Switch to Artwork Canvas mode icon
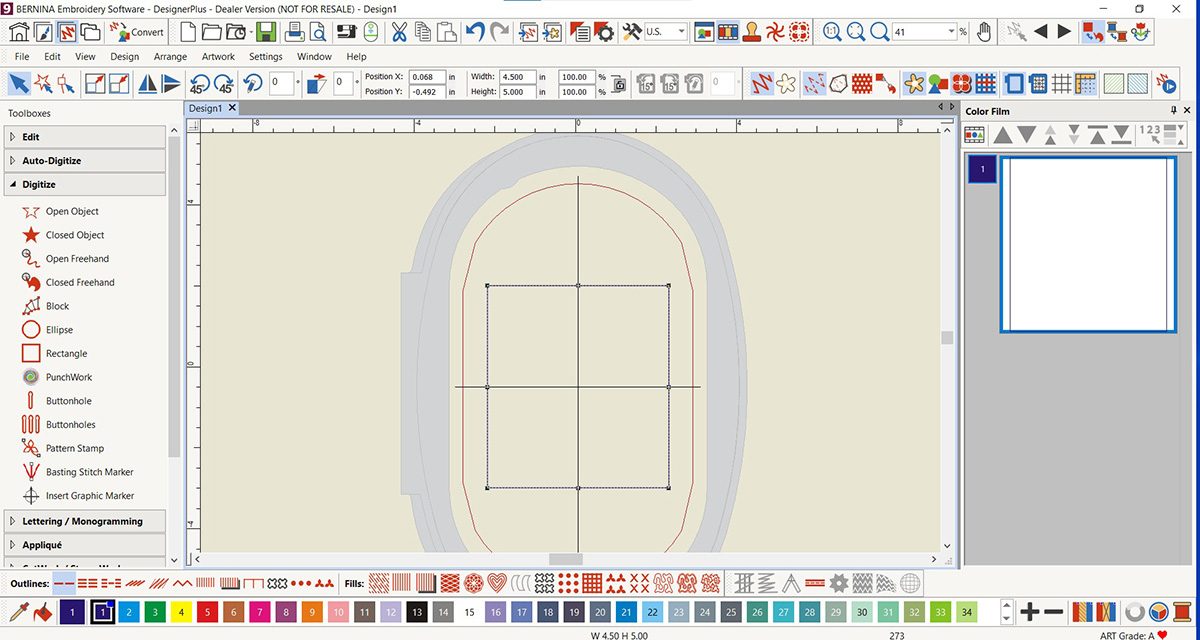The image size is (1200, 640). 43,32
